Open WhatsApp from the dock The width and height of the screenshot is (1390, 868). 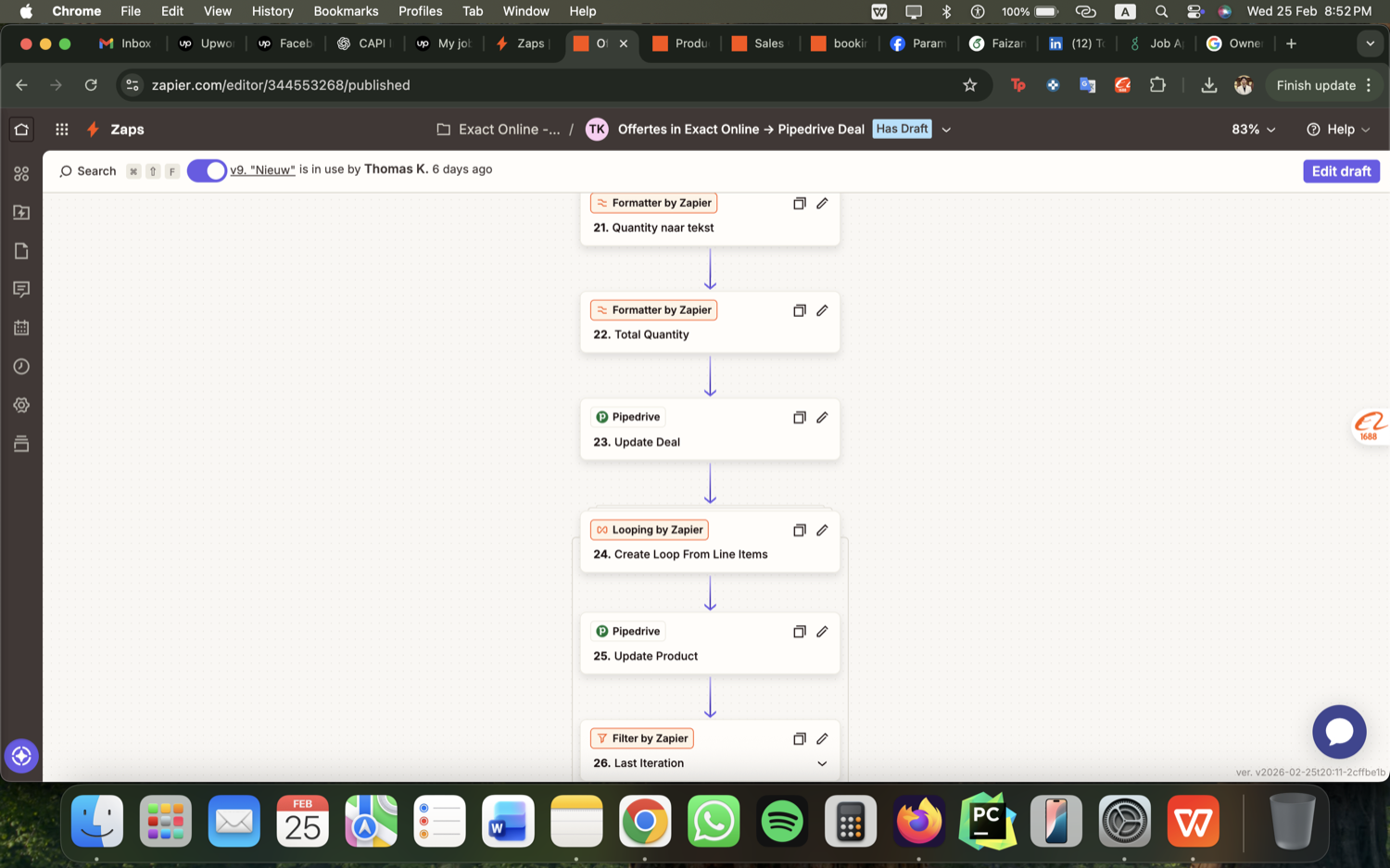pyautogui.click(x=714, y=821)
